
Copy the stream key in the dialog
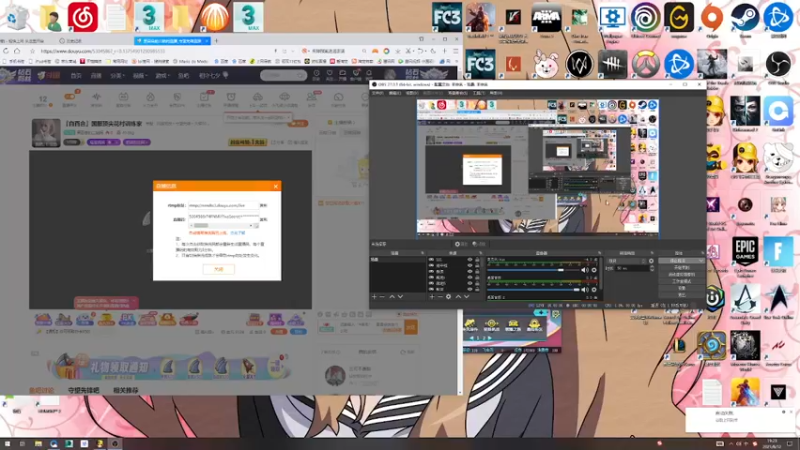[264, 219]
